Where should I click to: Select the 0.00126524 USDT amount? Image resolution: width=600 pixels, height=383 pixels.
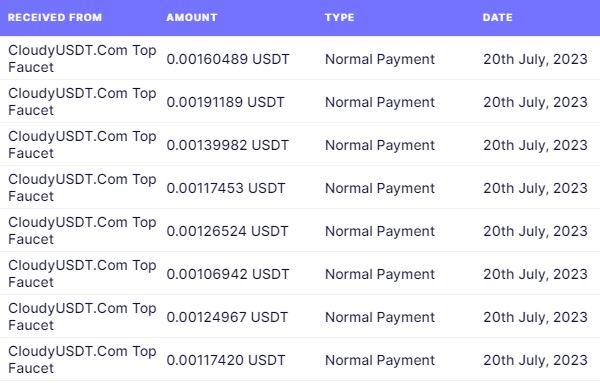pyautogui.click(x=227, y=231)
